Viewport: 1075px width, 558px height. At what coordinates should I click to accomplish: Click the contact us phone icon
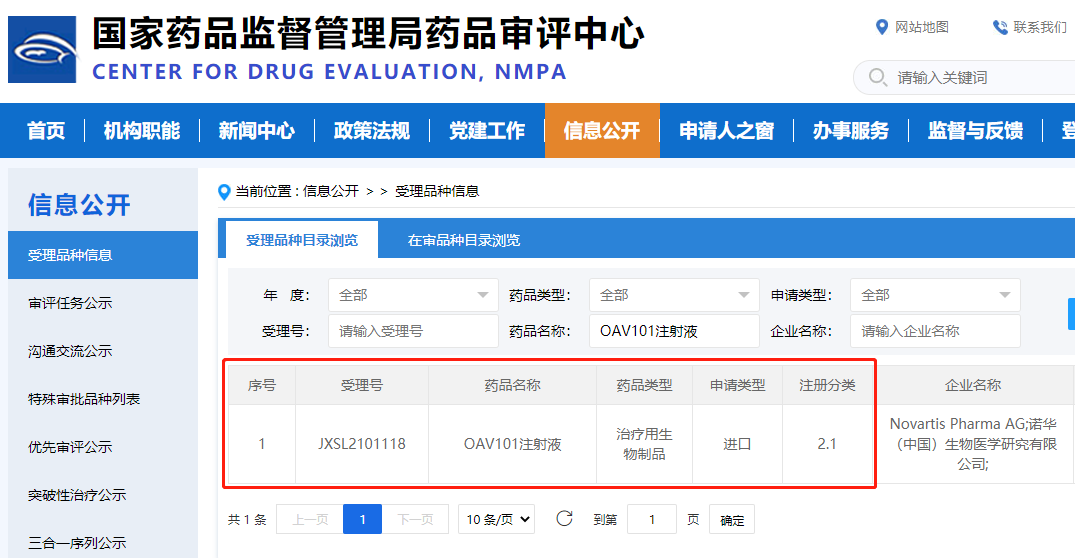pyautogui.click(x=1000, y=27)
